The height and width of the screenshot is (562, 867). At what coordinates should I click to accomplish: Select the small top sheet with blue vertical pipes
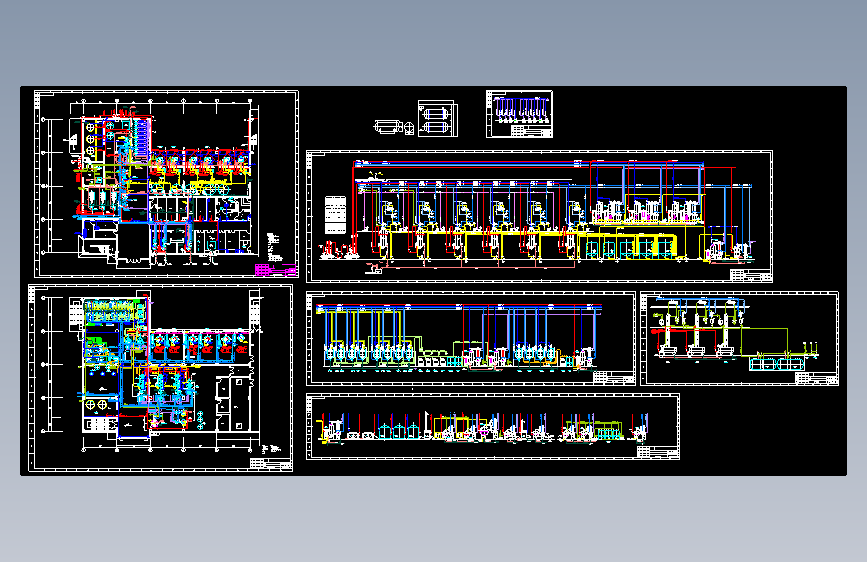pos(519,114)
